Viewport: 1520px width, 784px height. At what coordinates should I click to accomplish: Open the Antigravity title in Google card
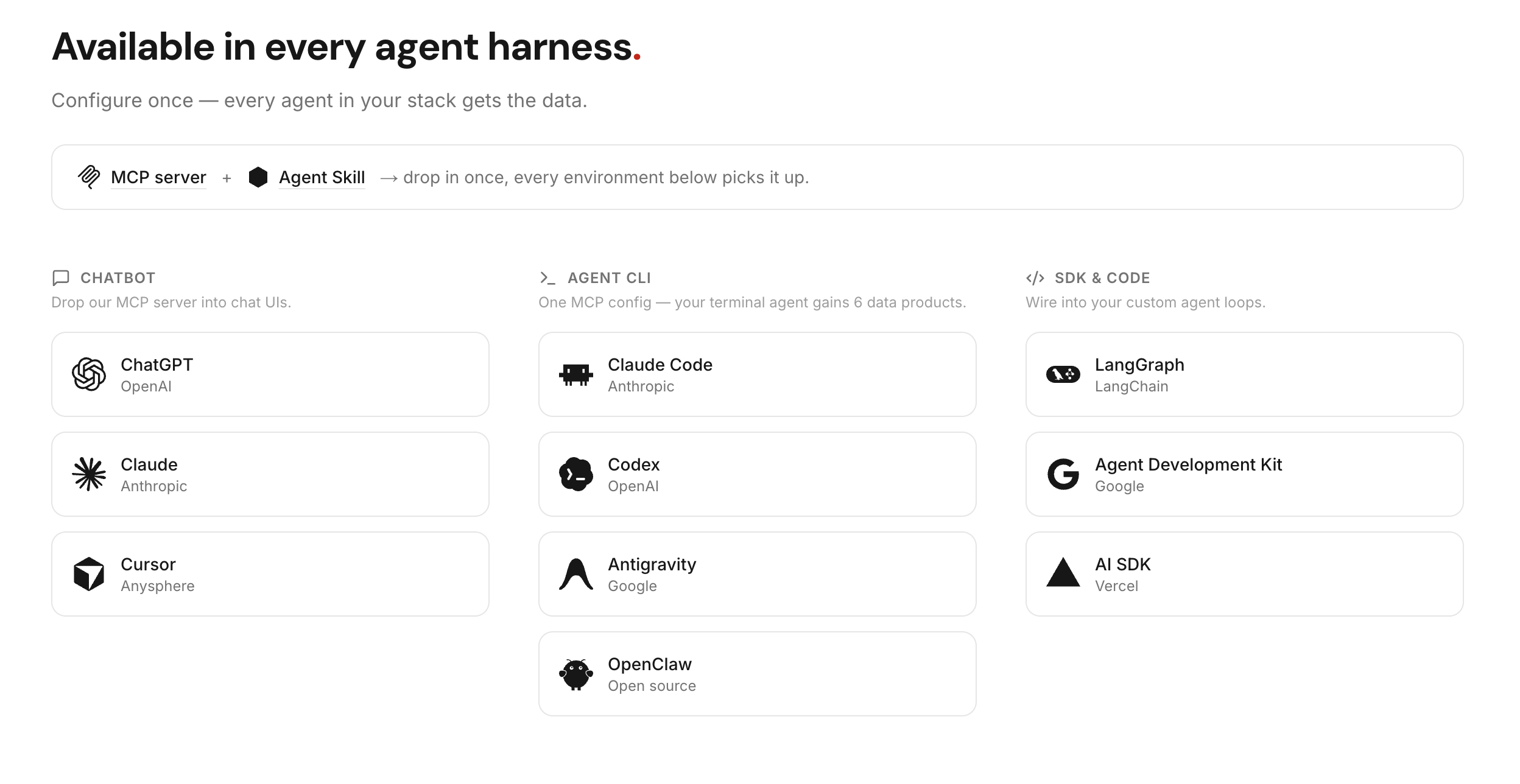652,565
